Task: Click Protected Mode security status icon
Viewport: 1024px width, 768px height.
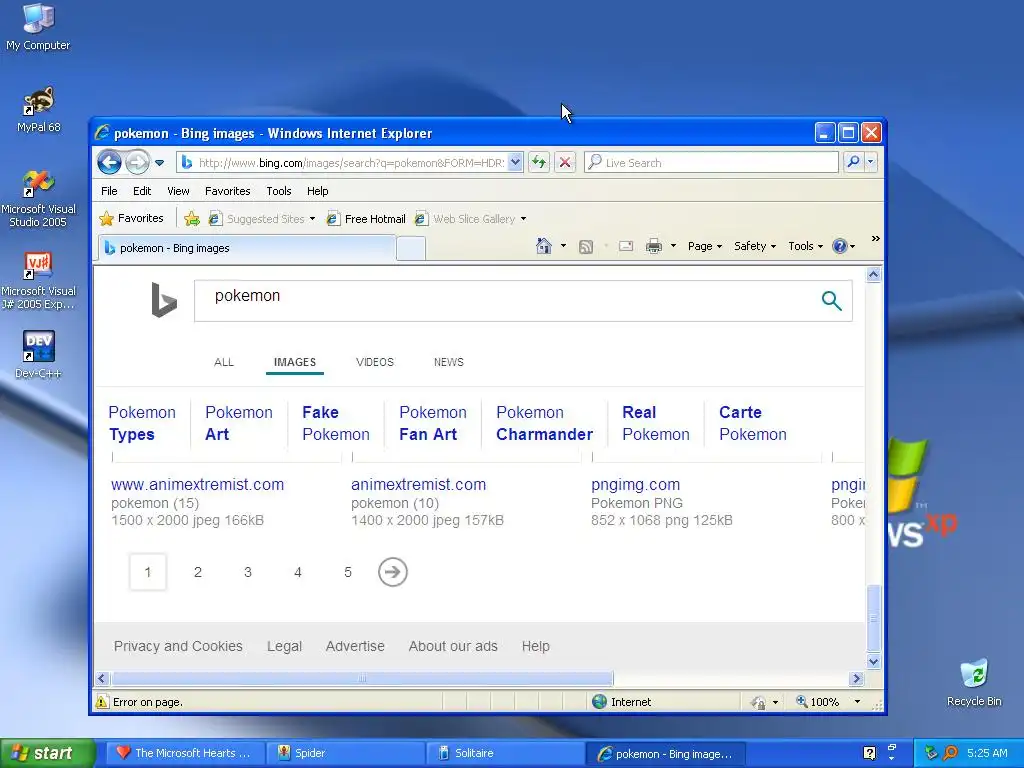Action: [758, 702]
